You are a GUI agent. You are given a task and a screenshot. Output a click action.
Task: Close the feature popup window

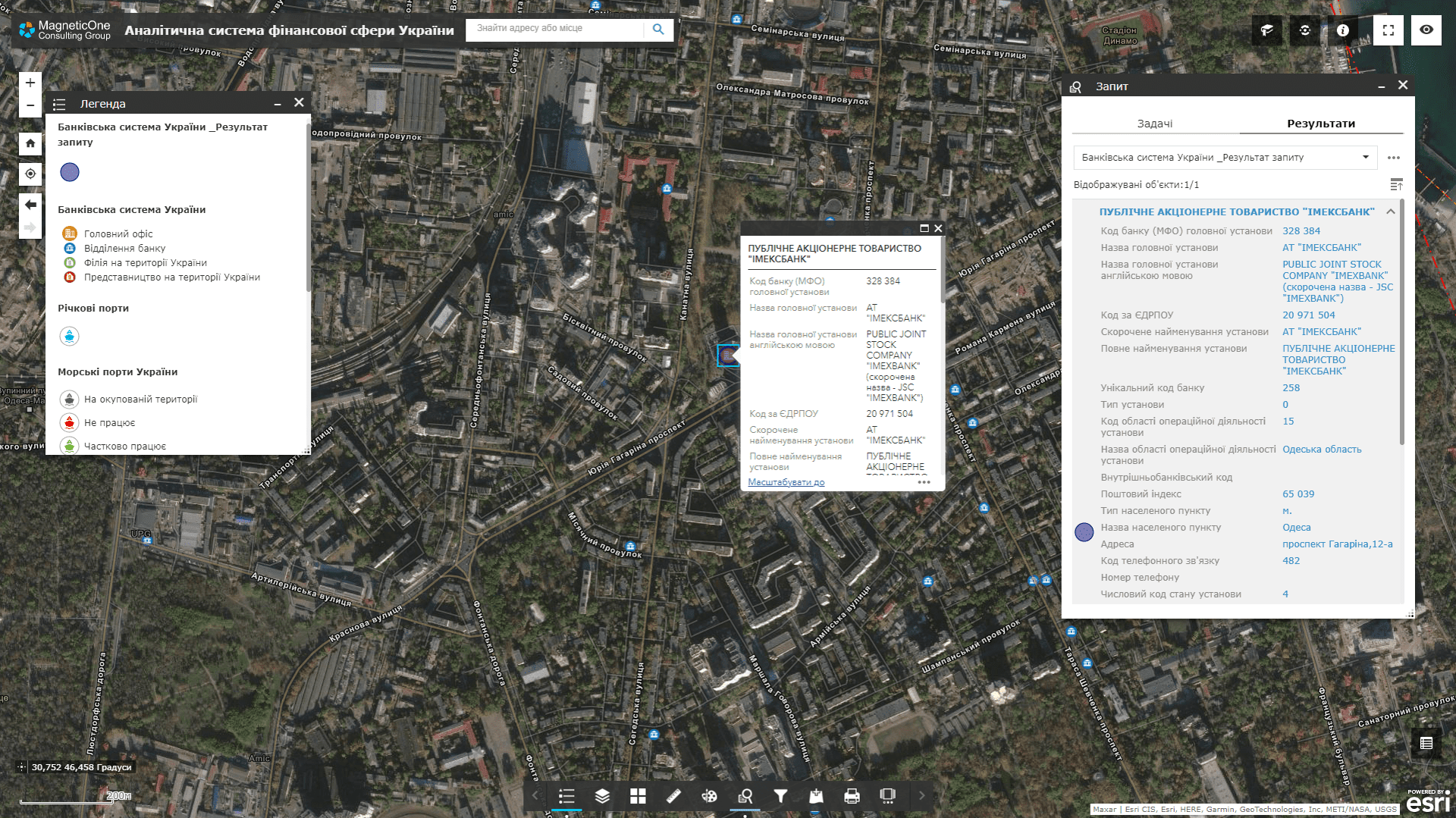tap(938, 228)
